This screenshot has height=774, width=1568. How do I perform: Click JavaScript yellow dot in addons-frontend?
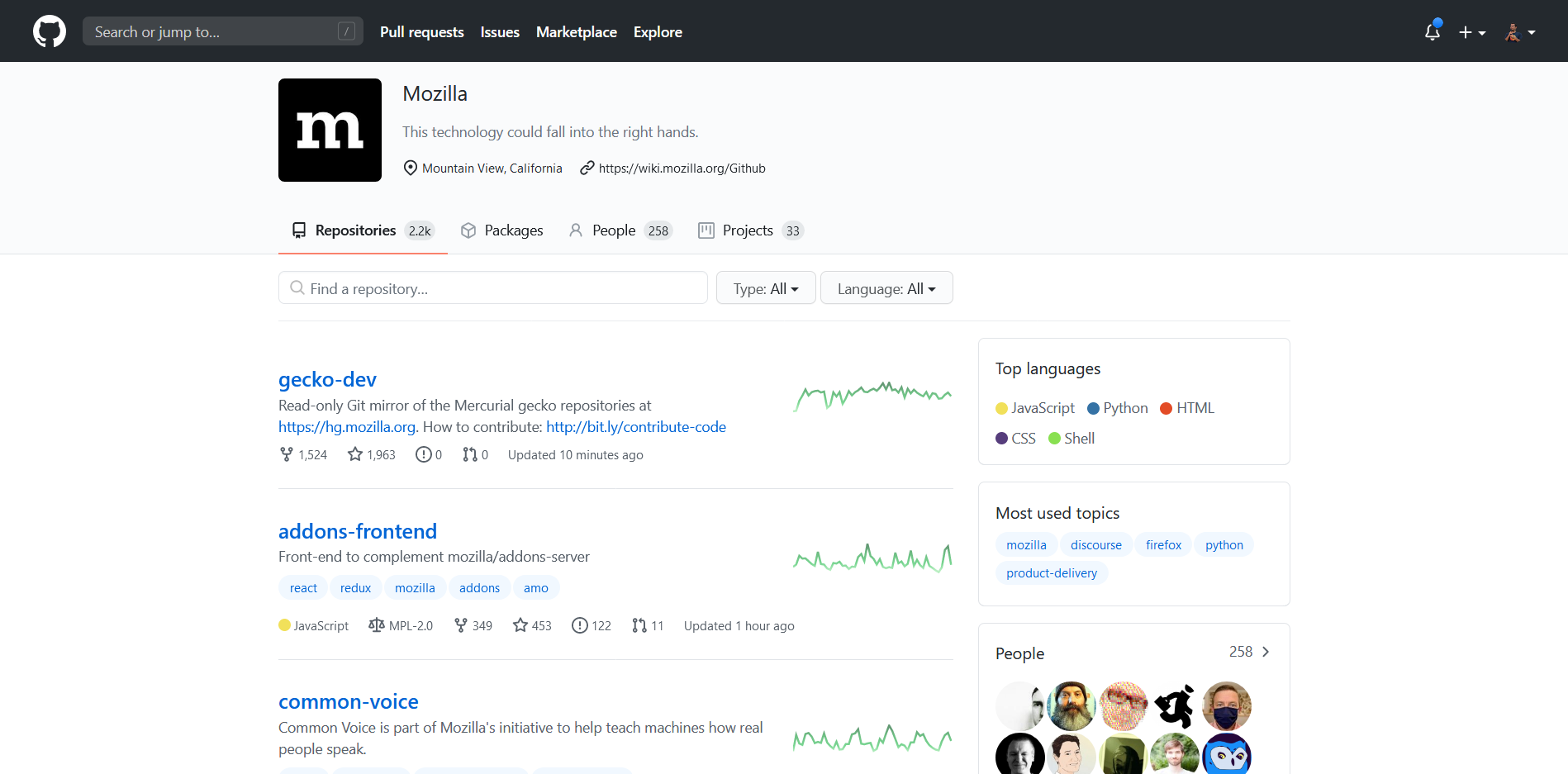284,625
